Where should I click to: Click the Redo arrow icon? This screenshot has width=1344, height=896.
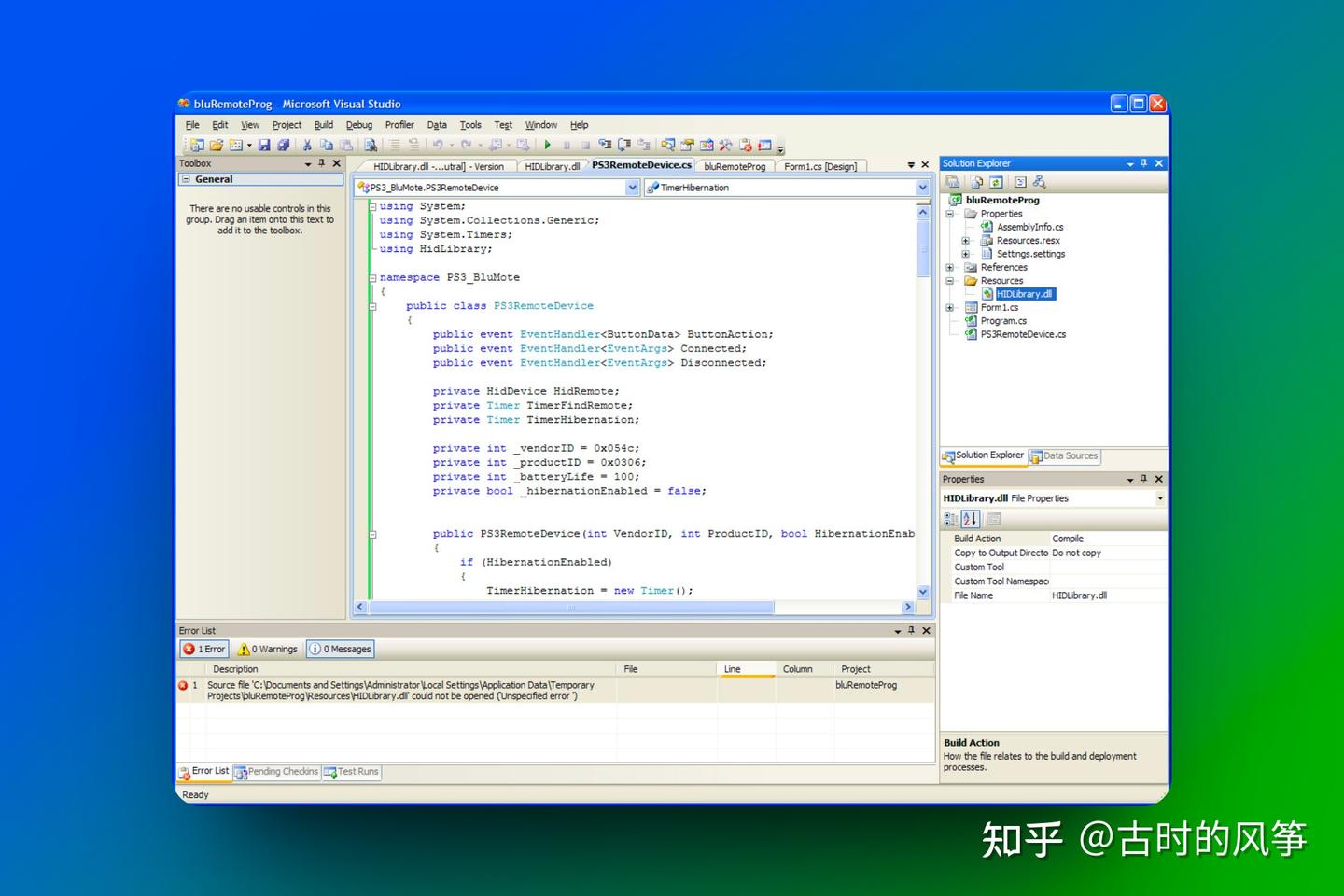(x=466, y=145)
